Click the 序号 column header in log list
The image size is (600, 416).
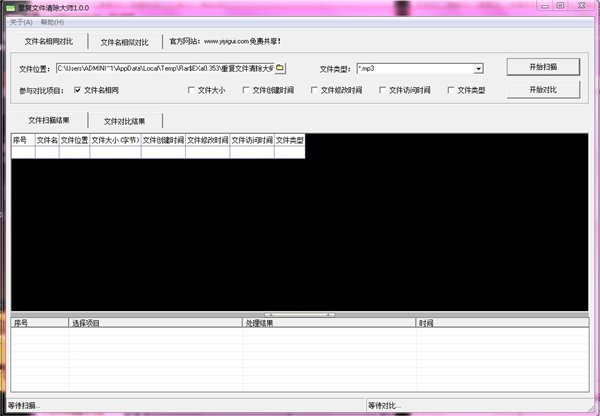[40, 323]
